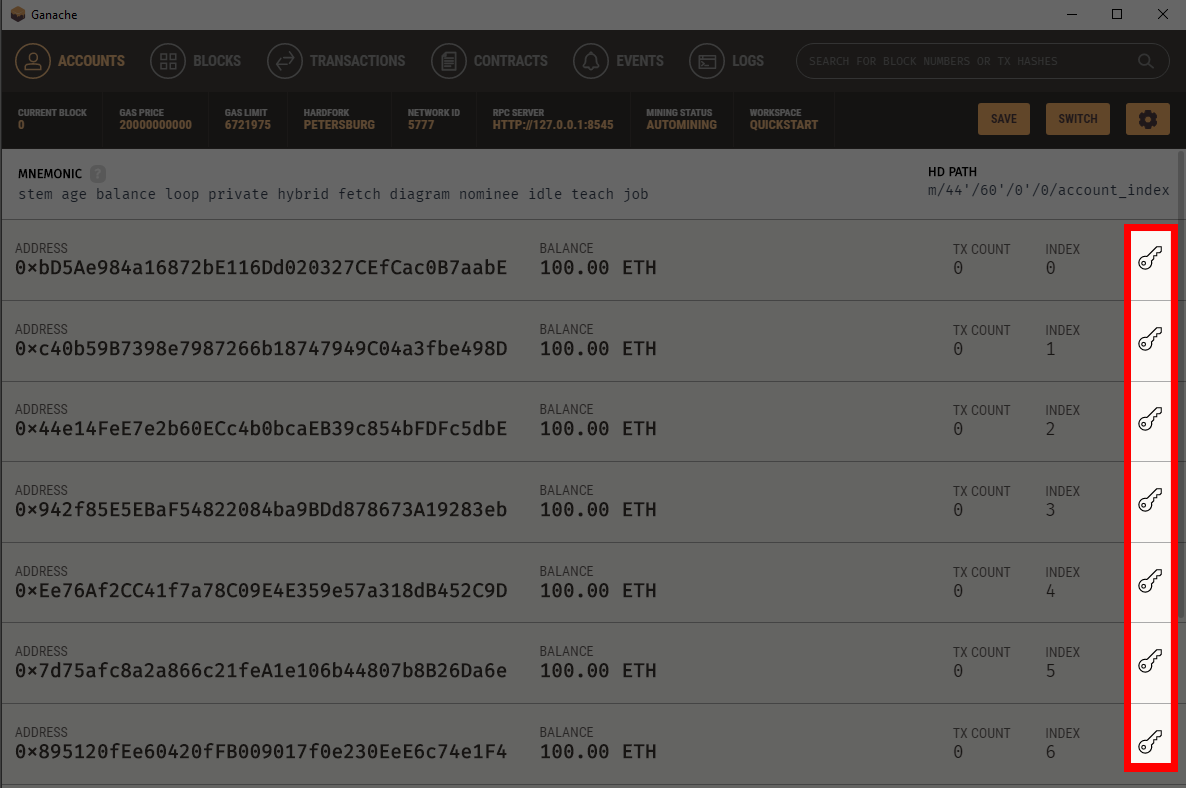Click the mnemonic help question mark
1186x788 pixels.
click(x=98, y=174)
